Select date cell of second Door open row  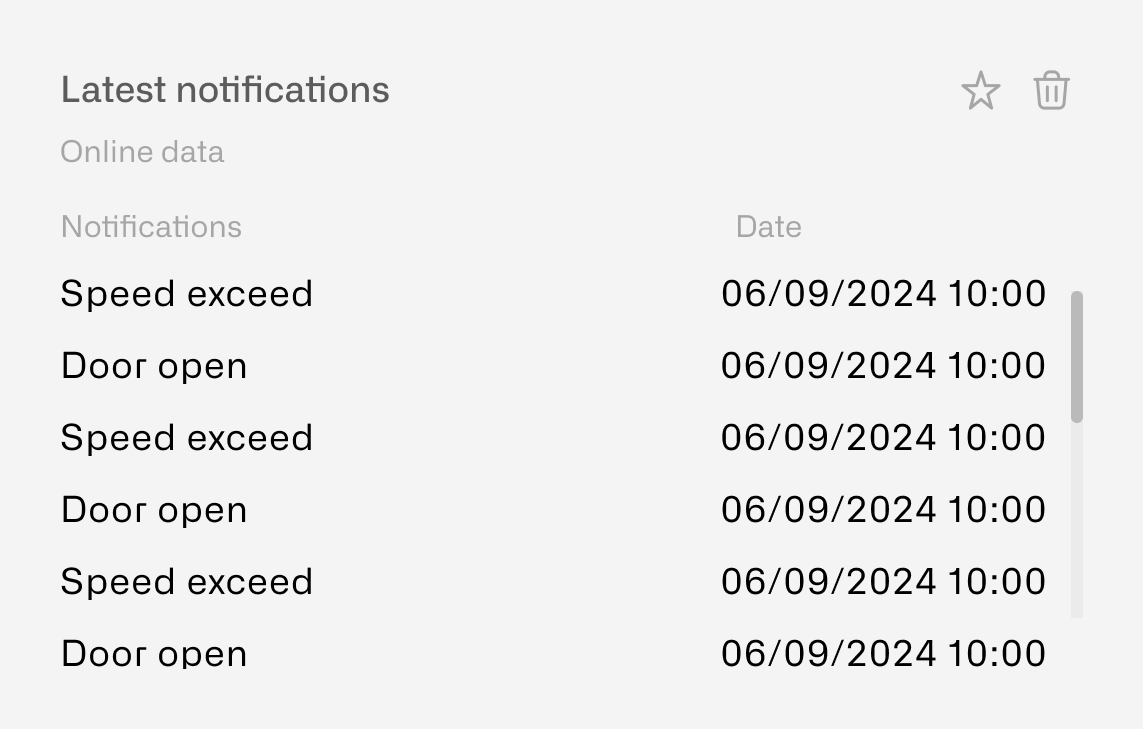883,510
